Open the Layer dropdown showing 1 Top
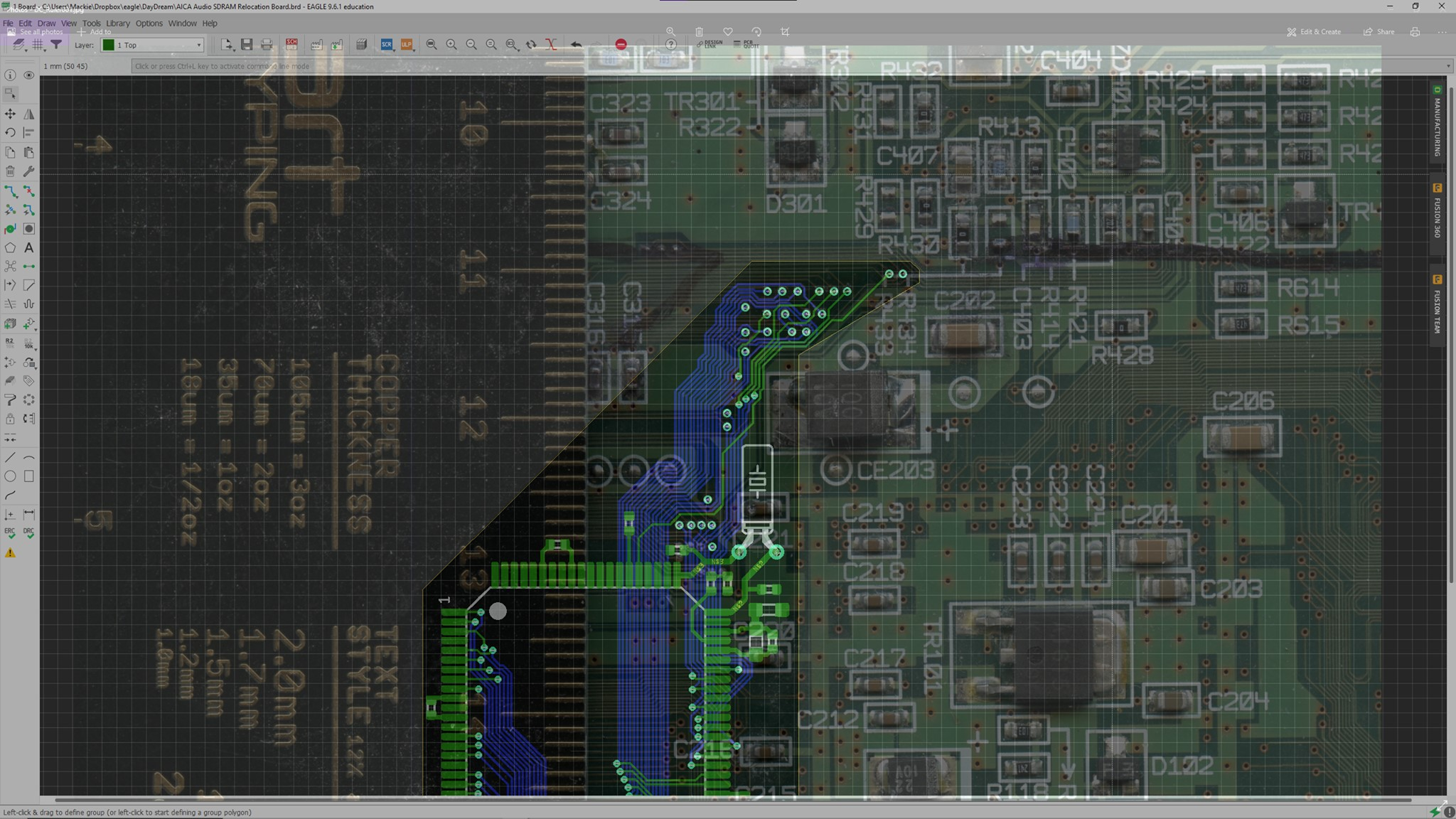This screenshot has height=819, width=1456. coord(152,45)
